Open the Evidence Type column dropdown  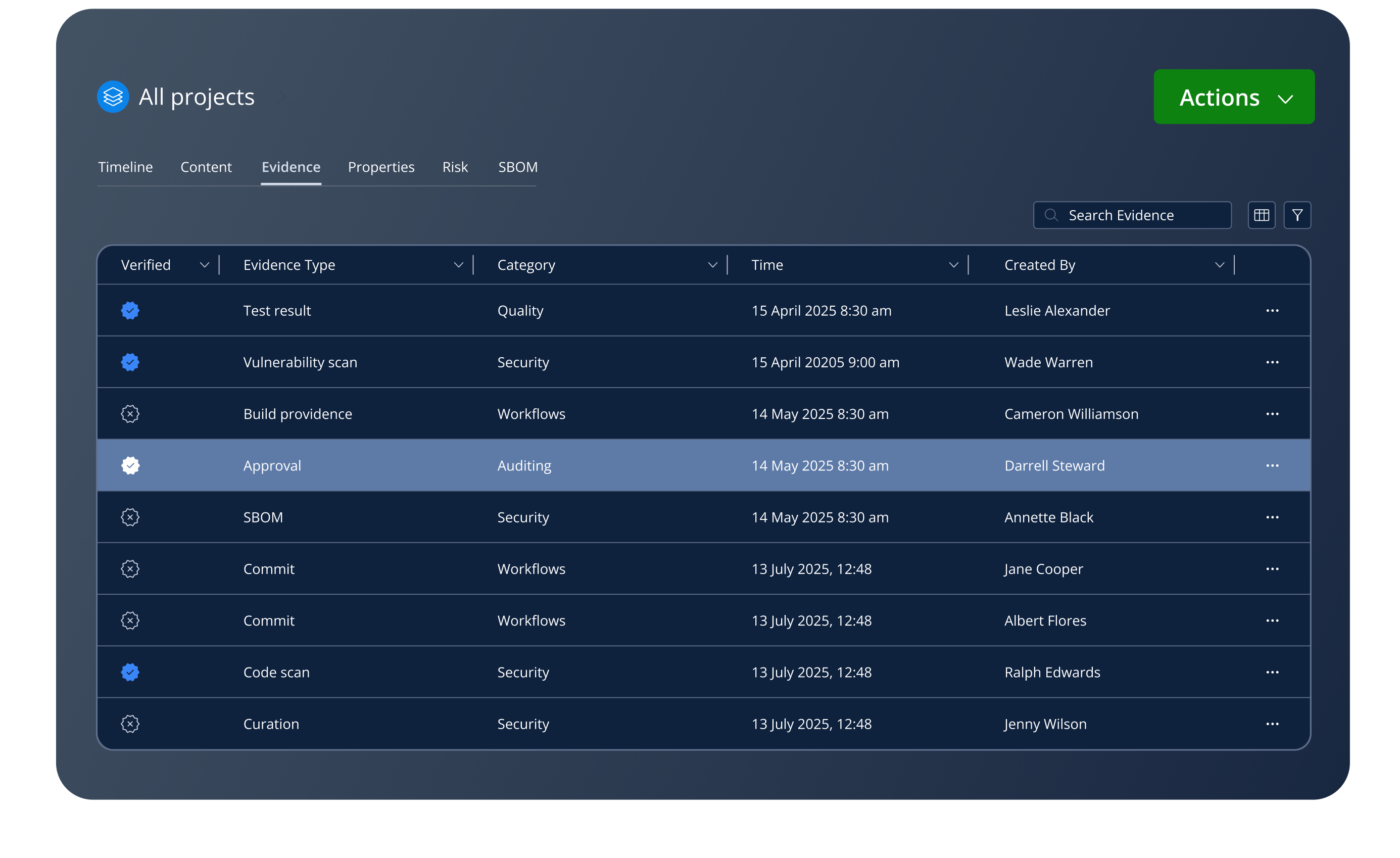[459, 265]
